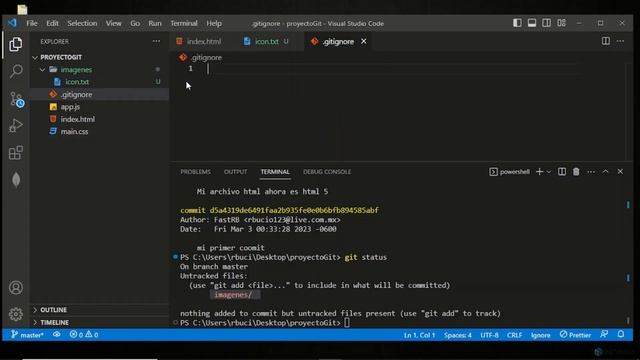Open editor More Actions ellipsis
The height and width of the screenshot is (360, 640).
tap(620, 41)
